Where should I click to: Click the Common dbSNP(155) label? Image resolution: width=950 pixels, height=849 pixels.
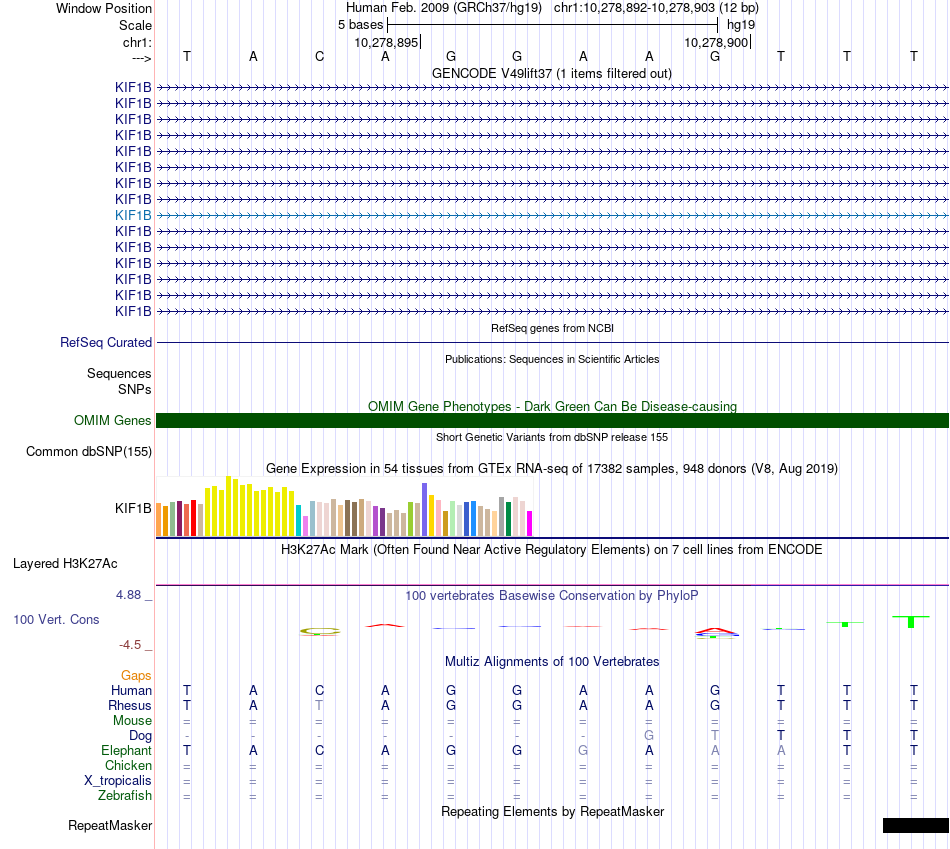click(x=89, y=451)
